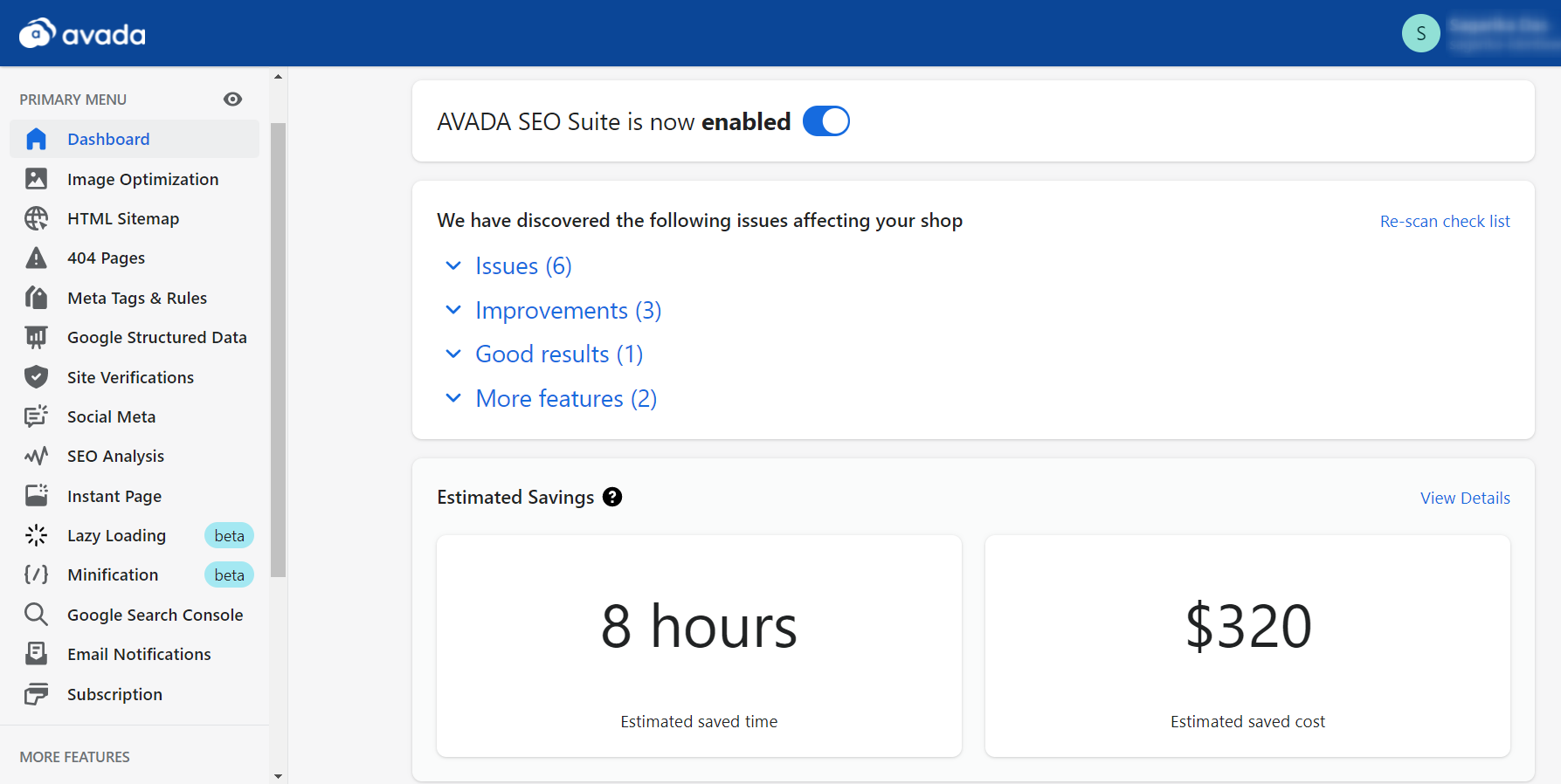The width and height of the screenshot is (1561, 784).
Task: Click Good results (1) link text
Action: coord(559,354)
